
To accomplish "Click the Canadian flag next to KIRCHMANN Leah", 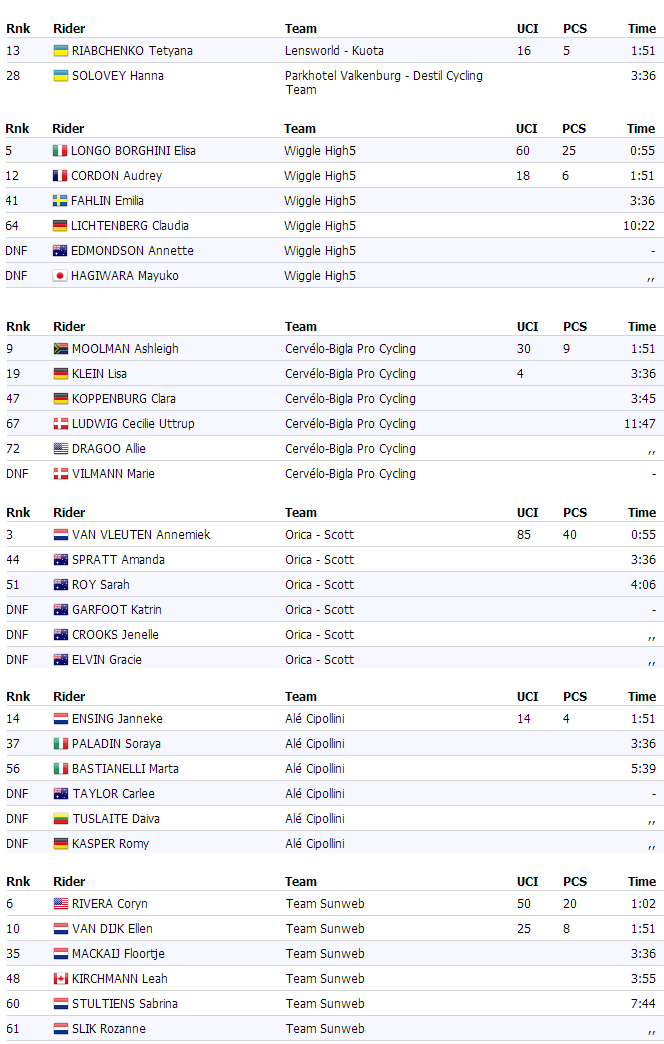I will (60, 979).
